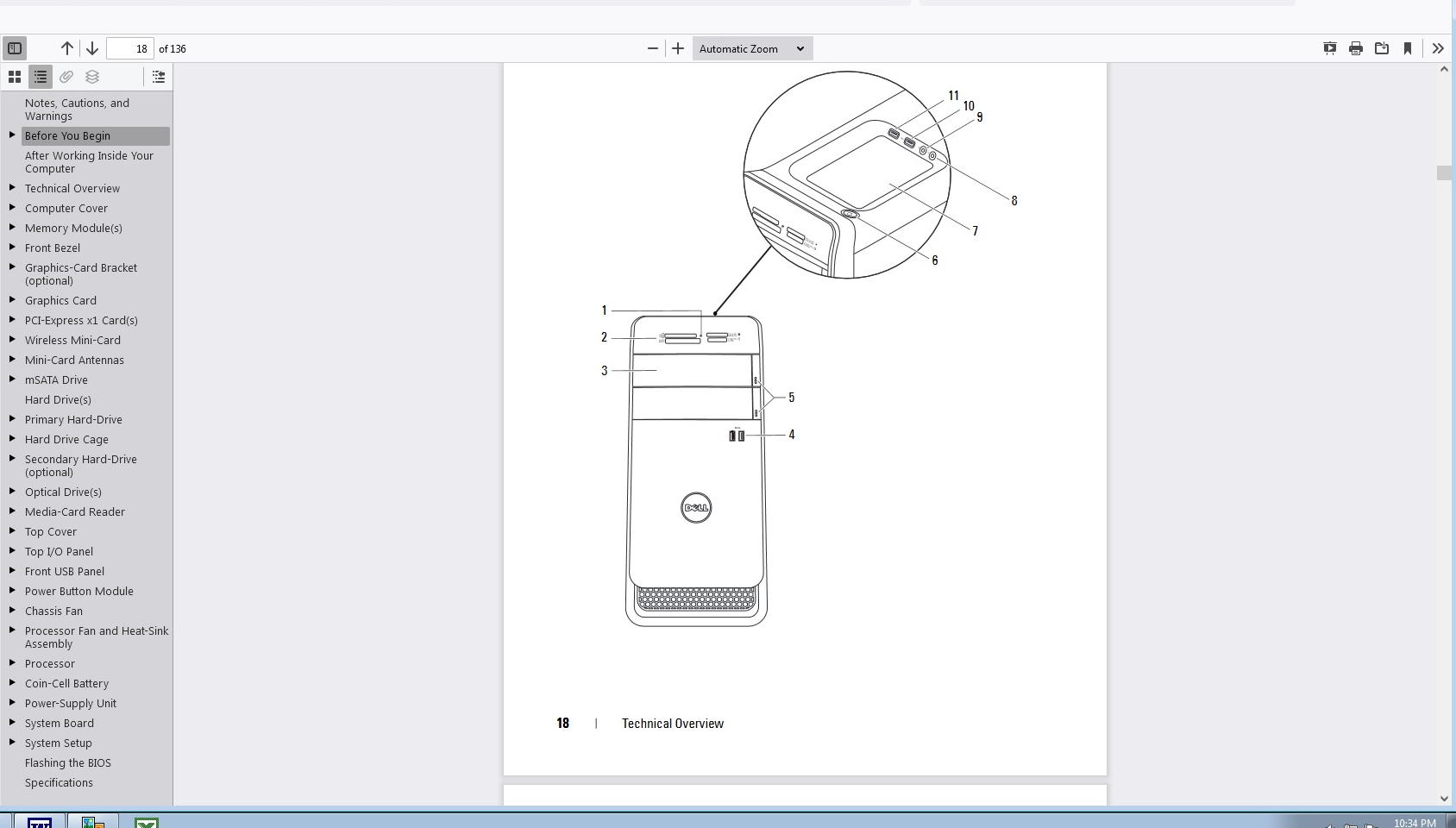
Task: Open Power-Supply Unit outline item
Action: click(x=71, y=703)
